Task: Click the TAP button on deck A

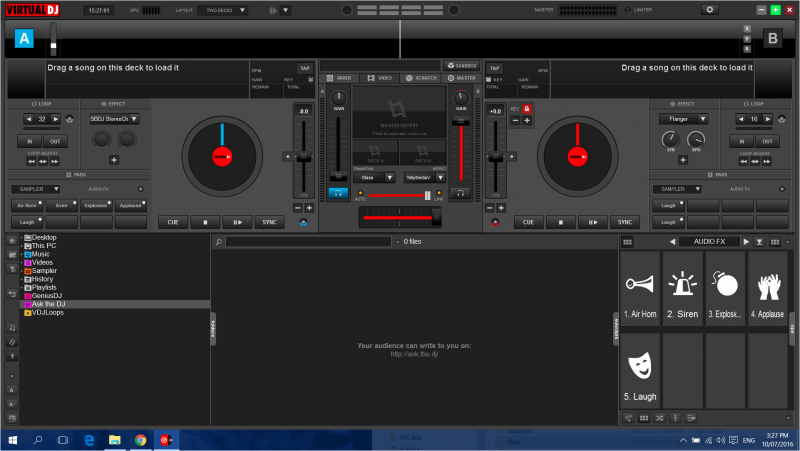Action: (x=305, y=68)
